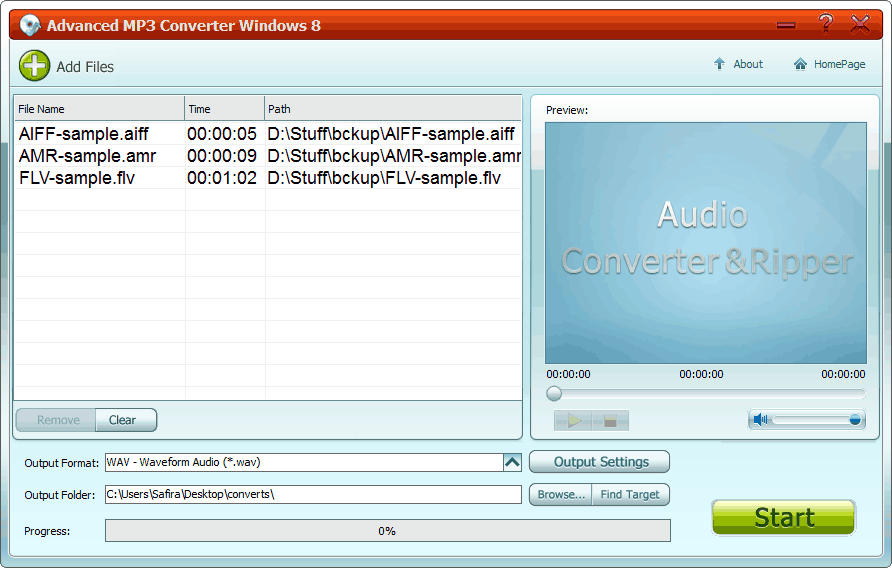Close the window with the X icon
The image size is (892, 568).
(x=860, y=24)
